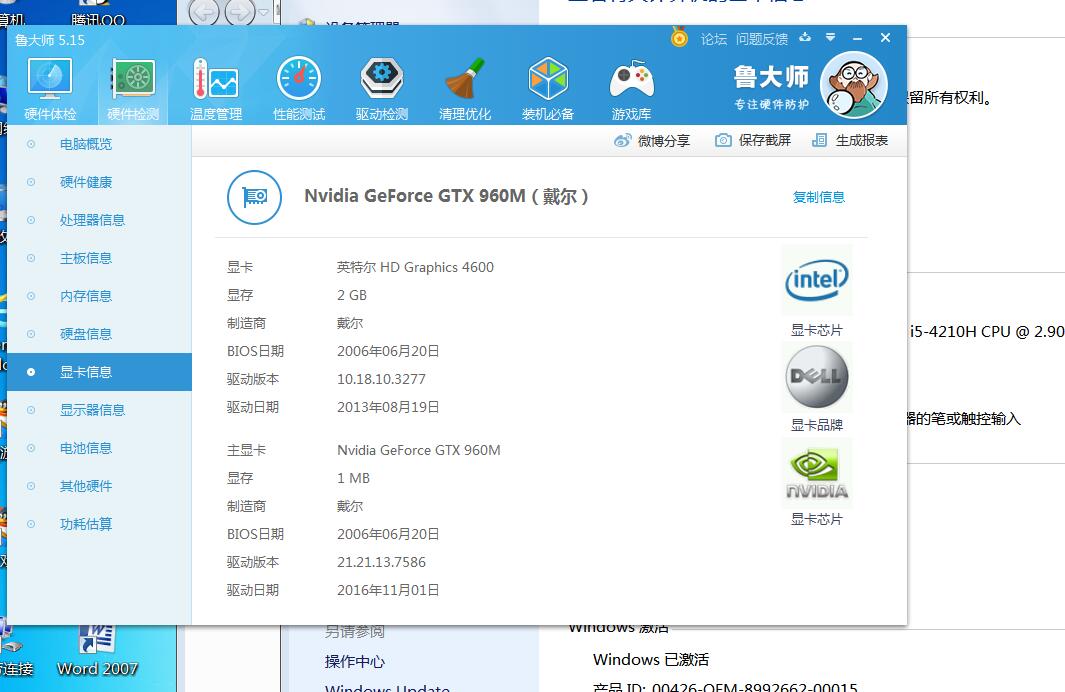
Task: Click back arrow in background window
Action: (204, 12)
